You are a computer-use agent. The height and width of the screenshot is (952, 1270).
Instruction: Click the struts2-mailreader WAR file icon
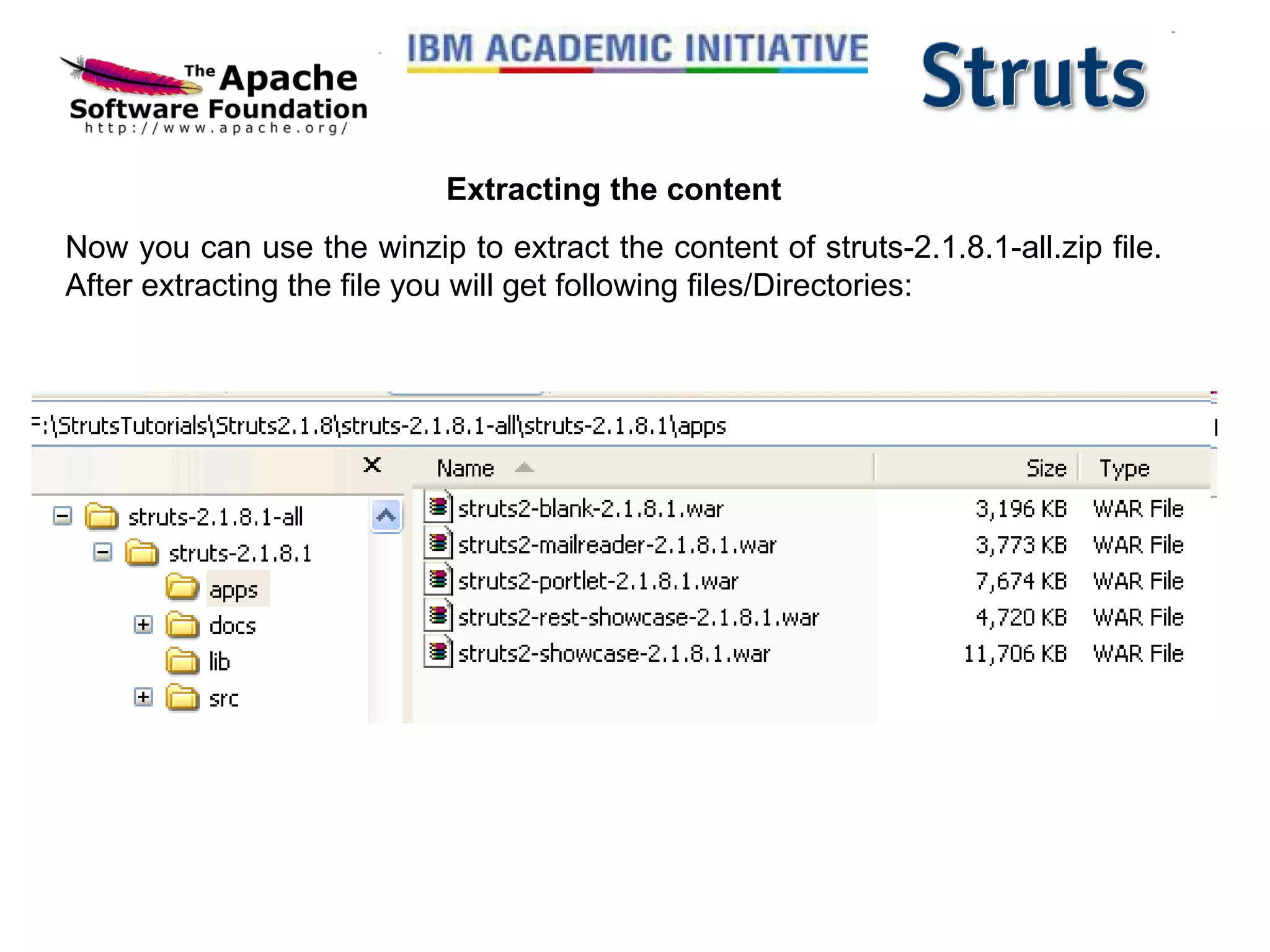[438, 544]
